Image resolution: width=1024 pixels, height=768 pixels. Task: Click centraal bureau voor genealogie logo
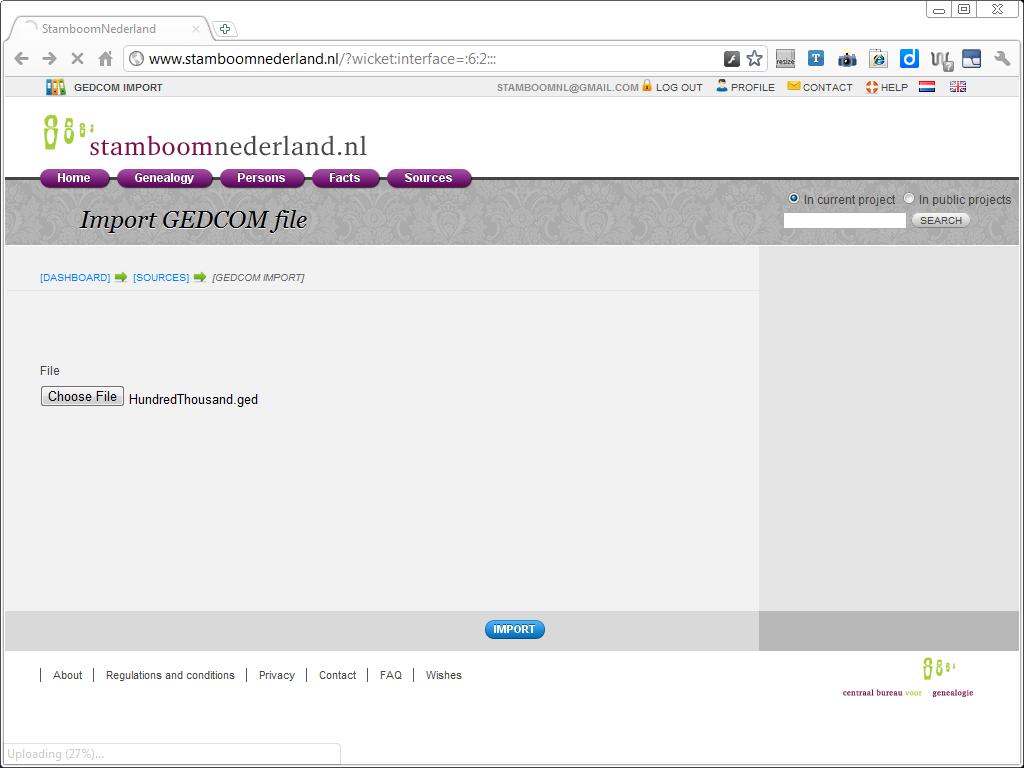point(908,678)
